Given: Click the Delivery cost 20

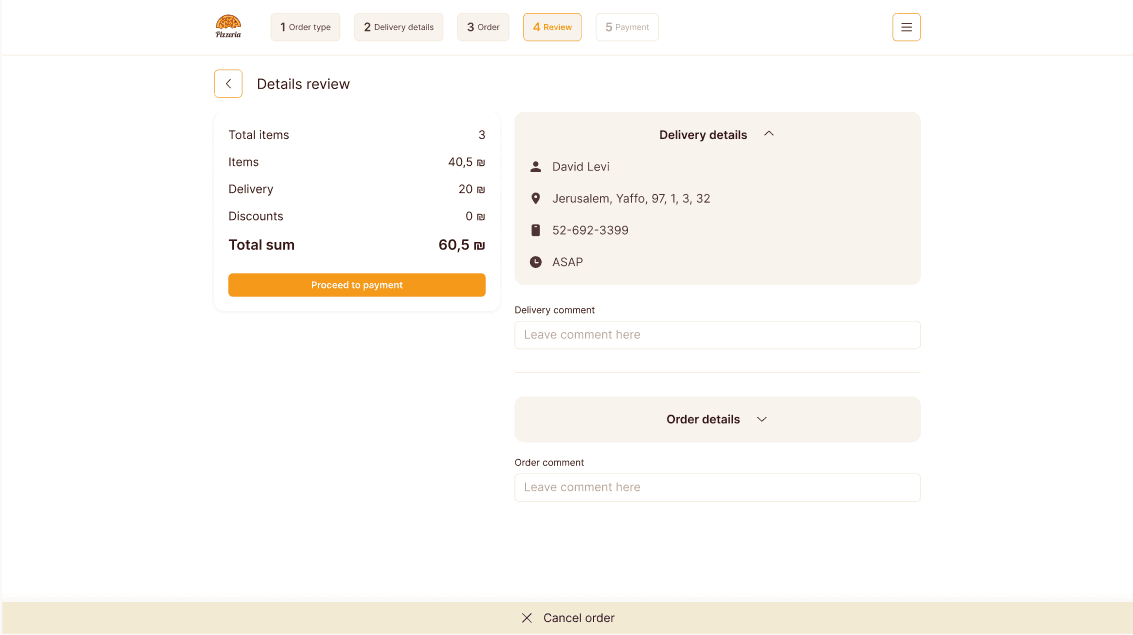Looking at the screenshot, I should (x=472, y=189).
